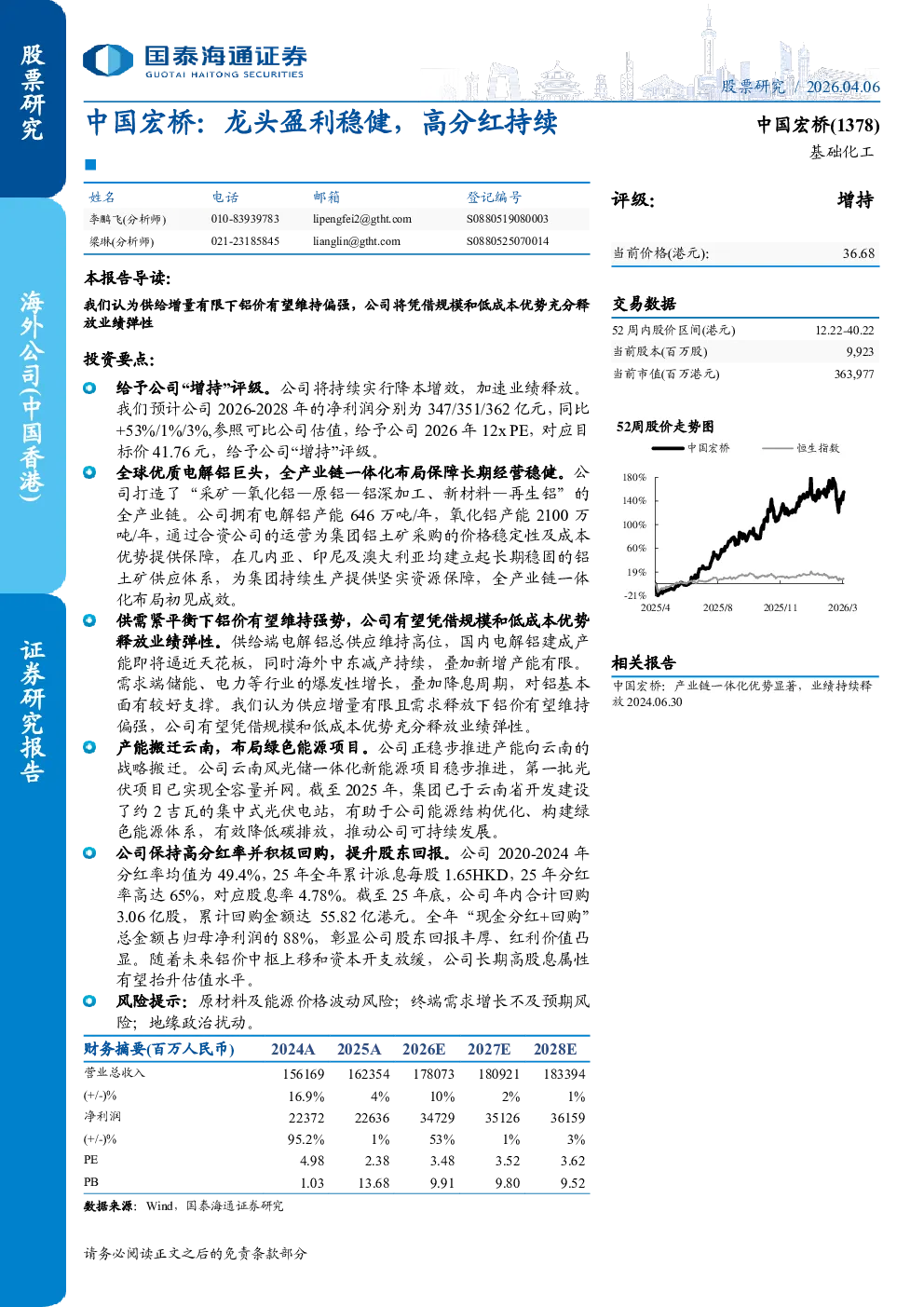Screen dimensions: 924x1307
Task: Click the chart axis label 2025/11
Action: [781, 607]
